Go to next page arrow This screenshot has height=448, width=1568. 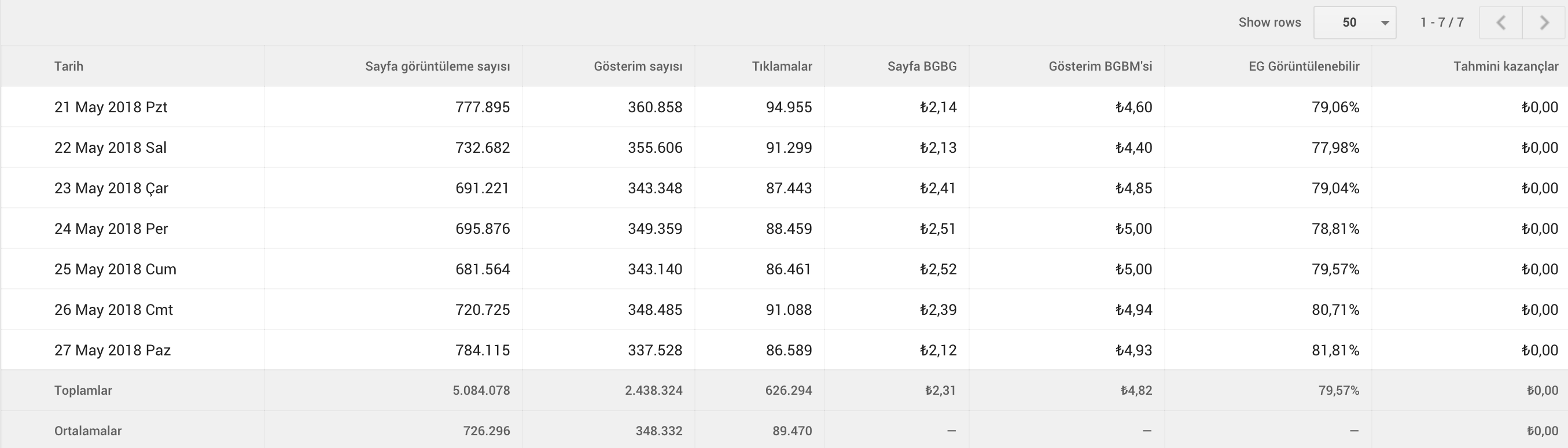click(x=1544, y=23)
